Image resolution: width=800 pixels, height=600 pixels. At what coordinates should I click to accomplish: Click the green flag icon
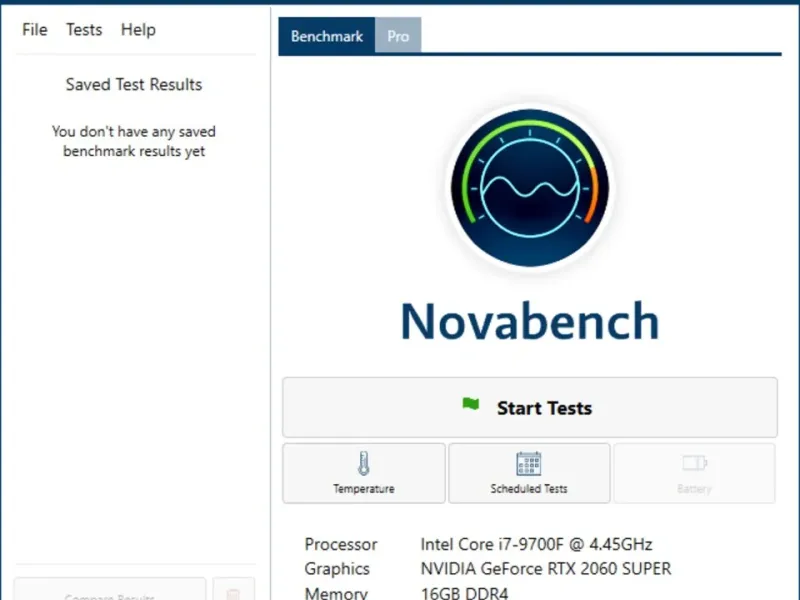tap(470, 404)
